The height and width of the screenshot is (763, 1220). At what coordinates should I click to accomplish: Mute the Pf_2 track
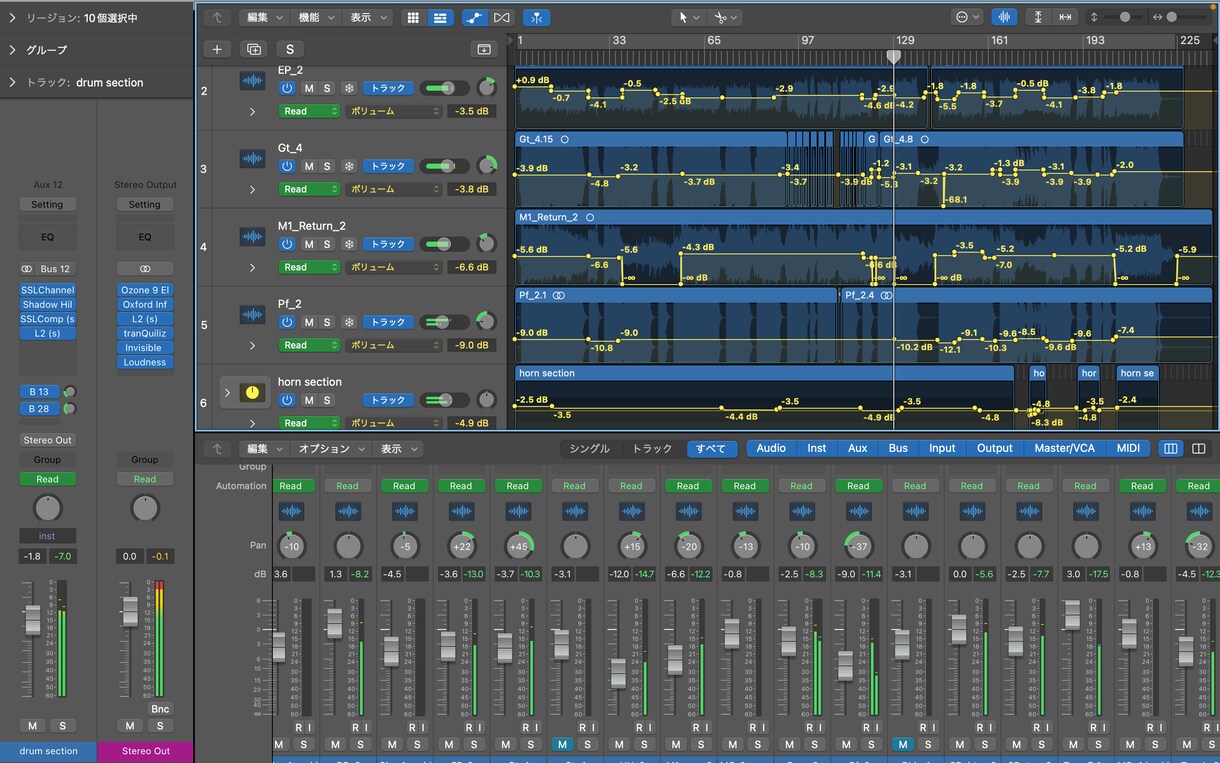point(309,322)
